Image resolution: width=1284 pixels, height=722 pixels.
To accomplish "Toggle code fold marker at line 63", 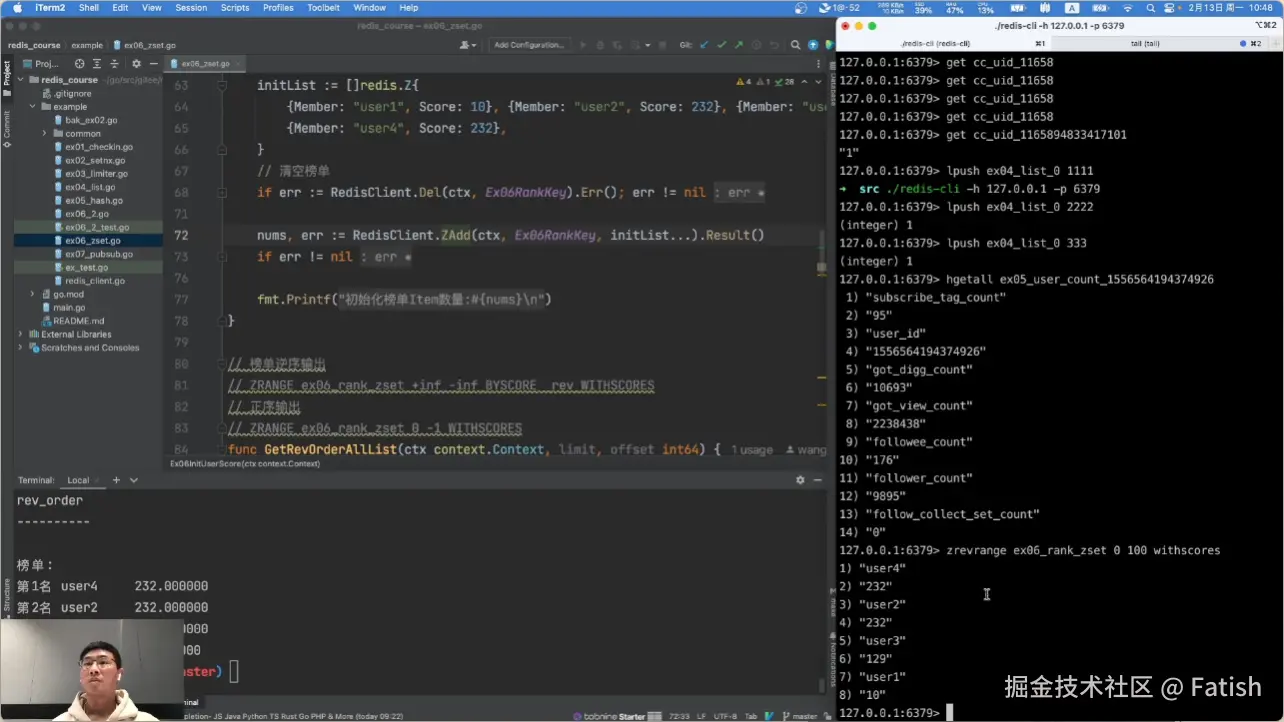I will point(220,86).
